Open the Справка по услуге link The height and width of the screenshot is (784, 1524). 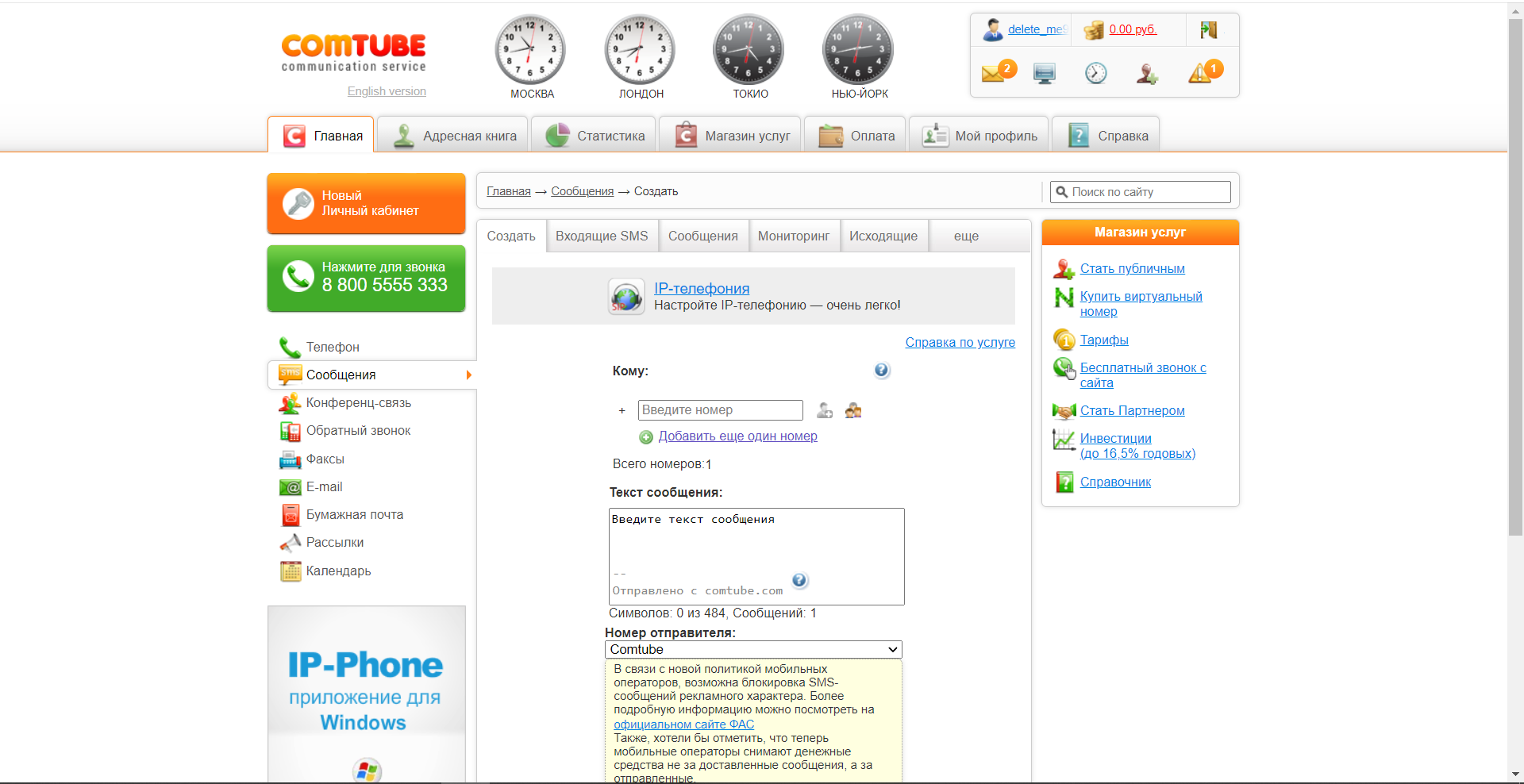[x=960, y=342]
